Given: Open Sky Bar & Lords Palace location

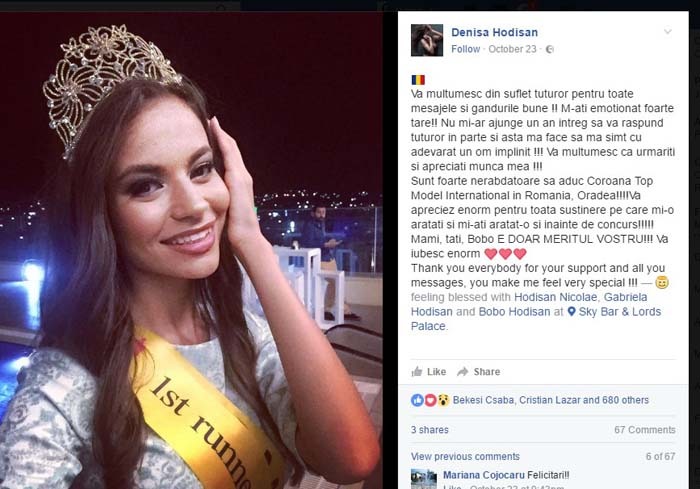Looking at the screenshot, I should tap(536, 319).
